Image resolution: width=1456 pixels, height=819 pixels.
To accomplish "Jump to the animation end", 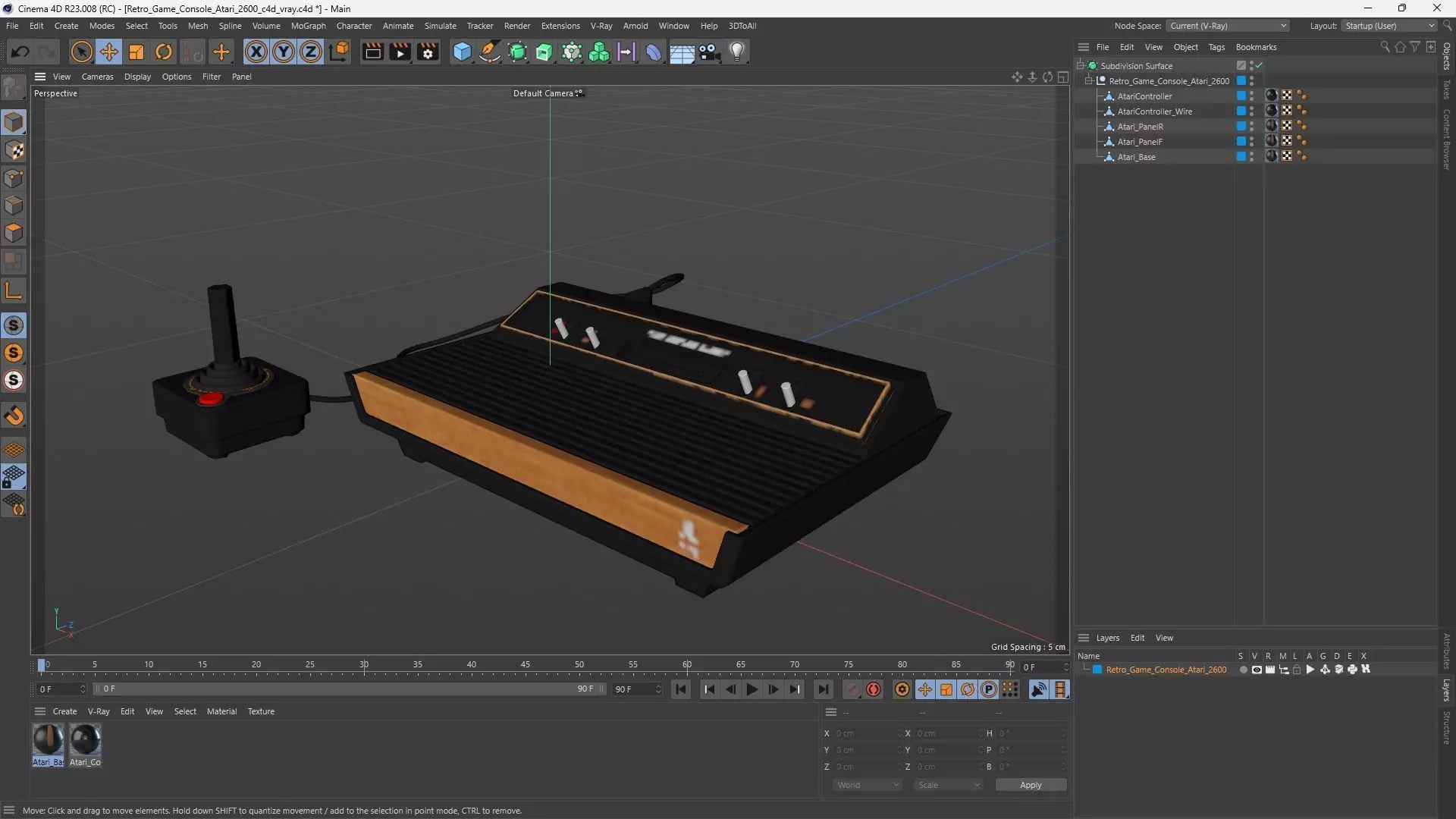I will coord(823,689).
